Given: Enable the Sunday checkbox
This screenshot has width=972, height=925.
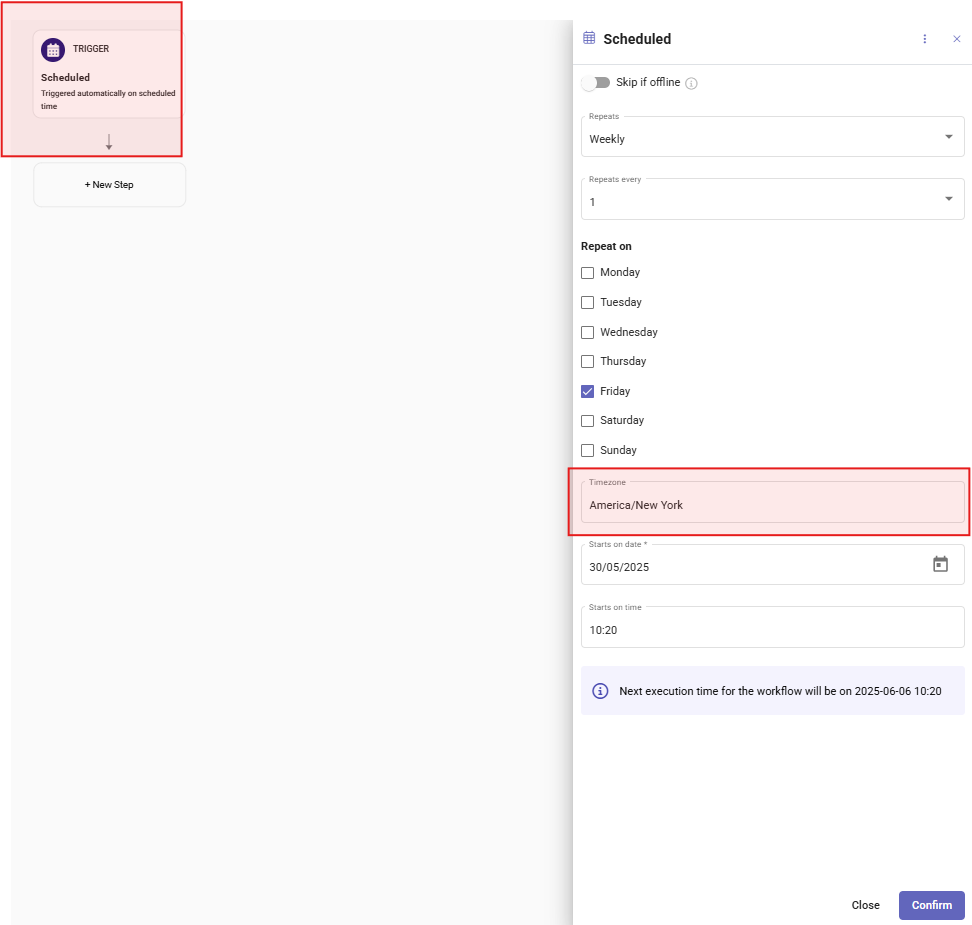Looking at the screenshot, I should [587, 450].
